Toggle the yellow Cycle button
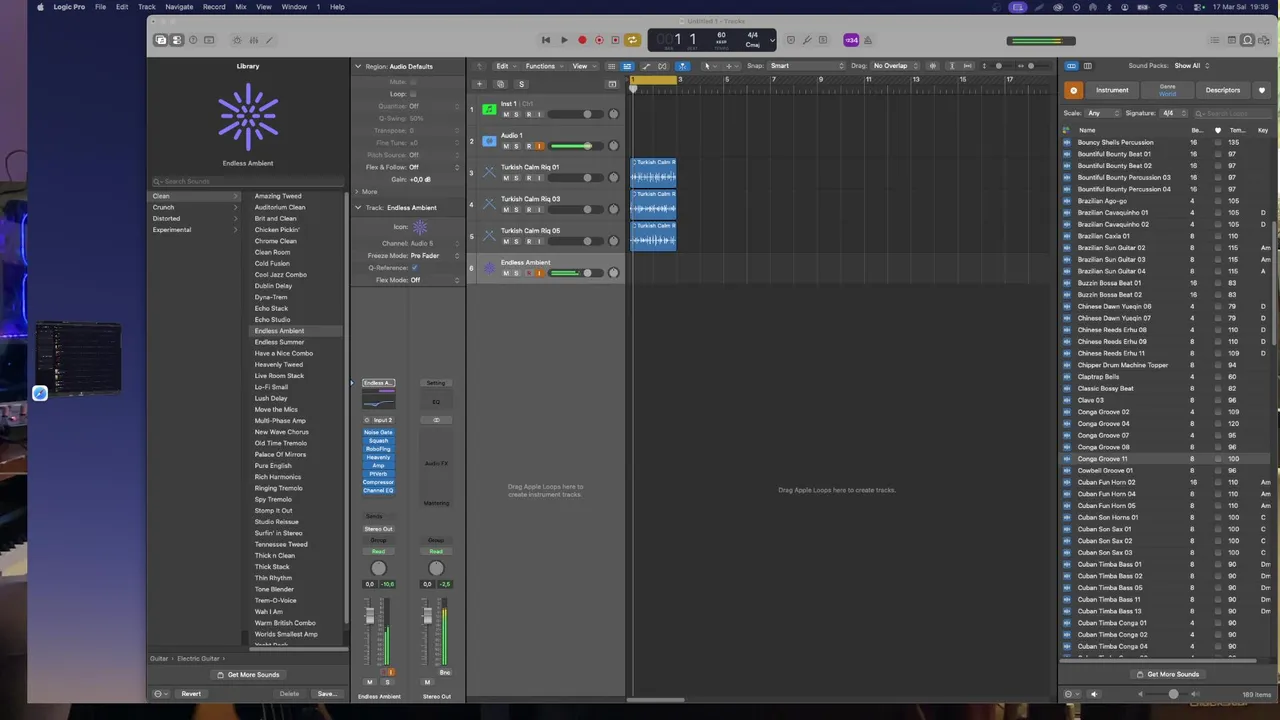The image size is (1280, 720). pyautogui.click(x=632, y=40)
